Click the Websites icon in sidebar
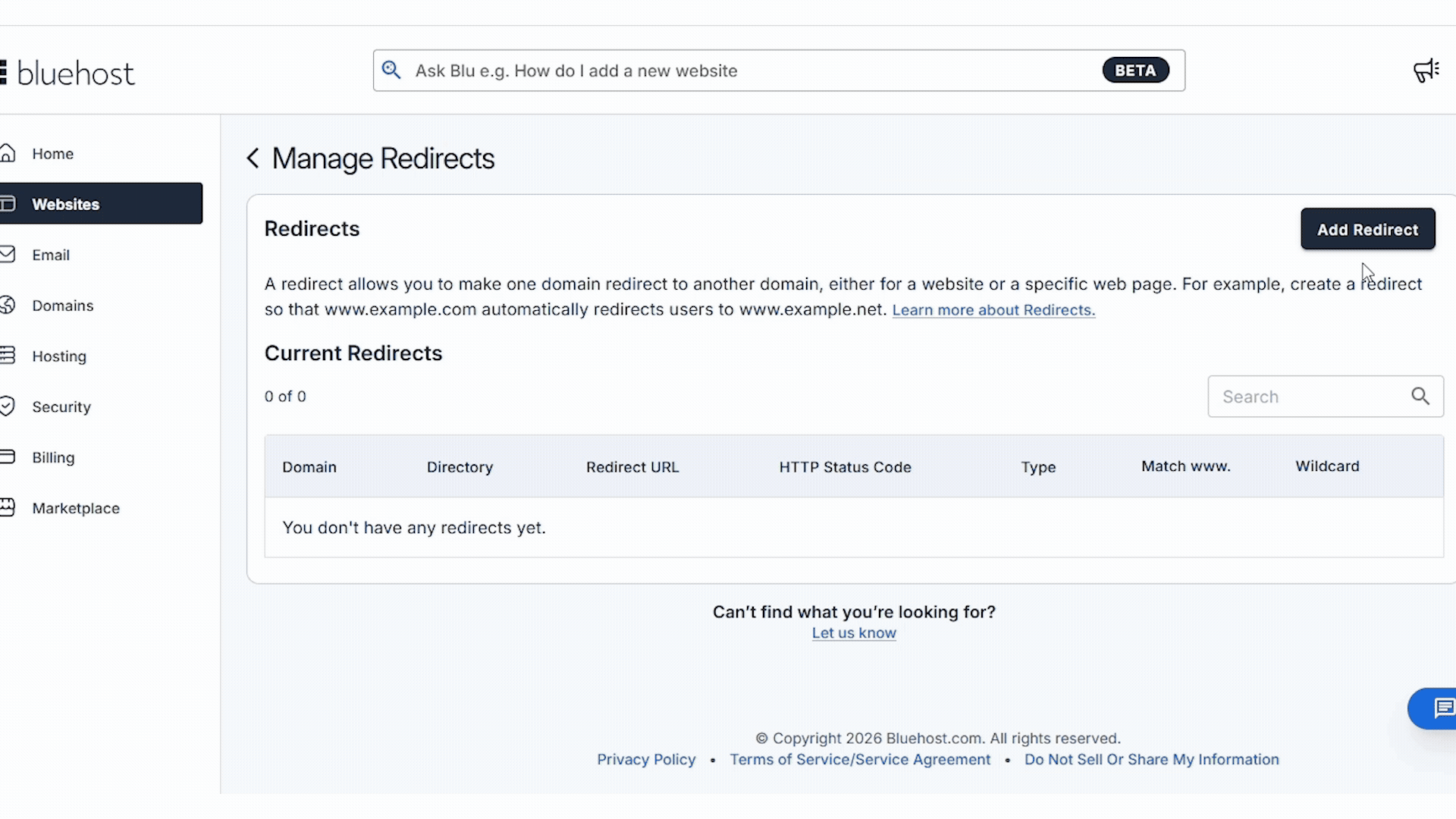This screenshot has width=1456, height=819. (8, 204)
